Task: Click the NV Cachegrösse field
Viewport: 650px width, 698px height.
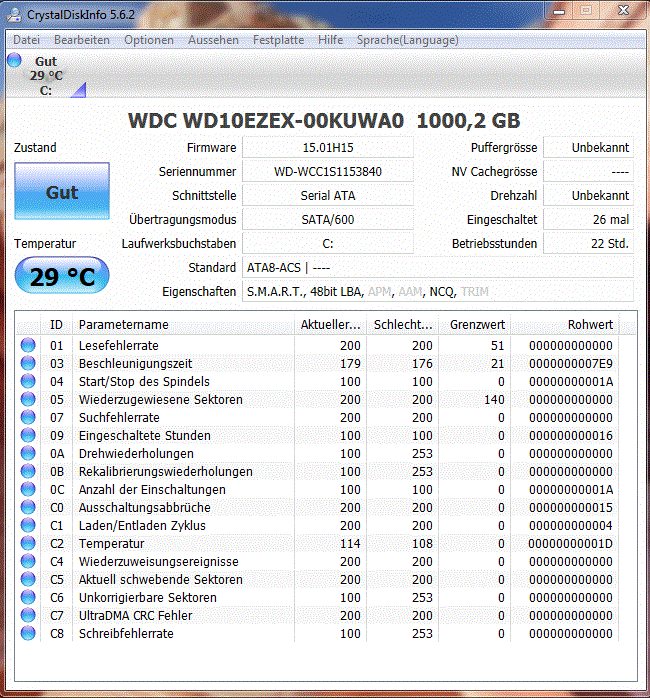Action: [x=588, y=171]
